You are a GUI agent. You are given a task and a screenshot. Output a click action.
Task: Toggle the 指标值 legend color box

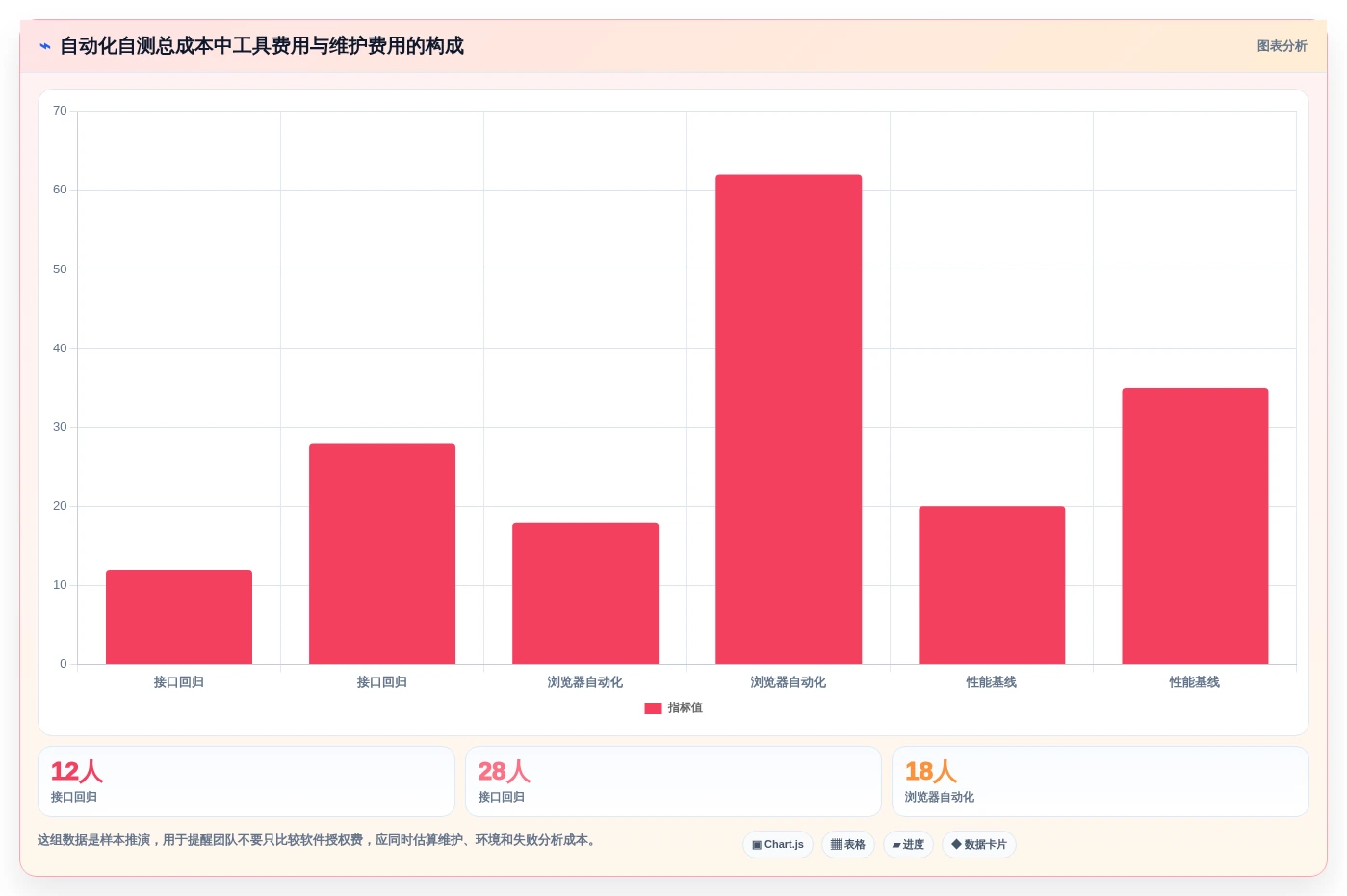click(x=653, y=708)
